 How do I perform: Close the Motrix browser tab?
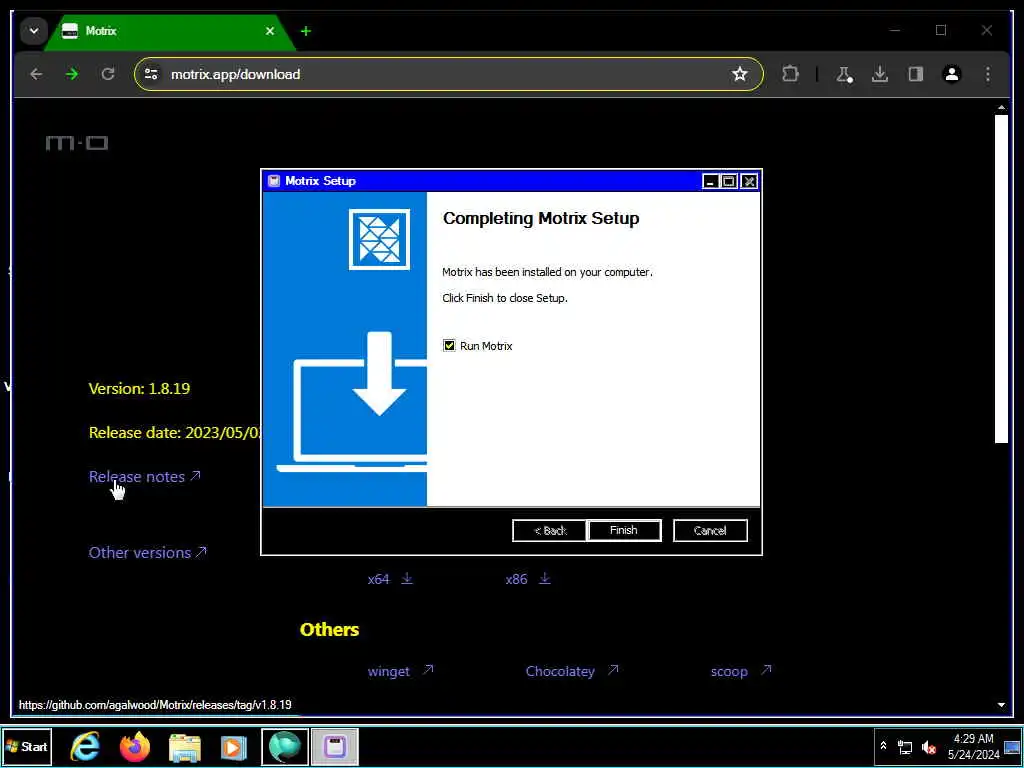pyautogui.click(x=270, y=31)
